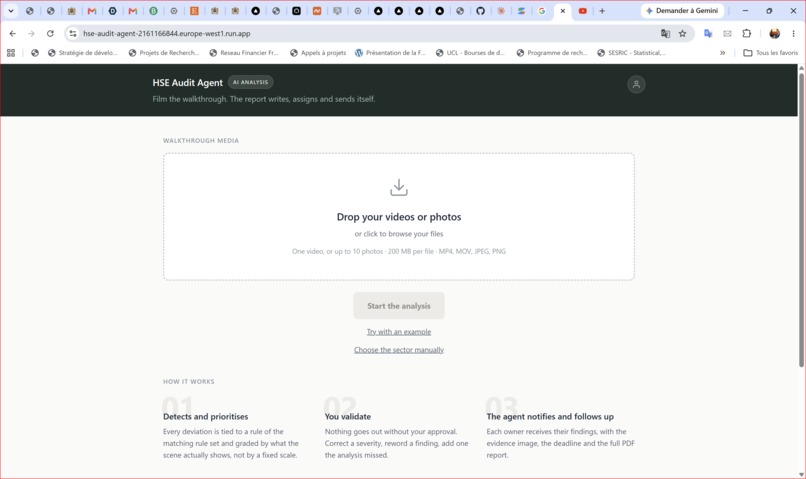Open the Projets de Recherch... bookmark
Image resolution: width=806 pixels, height=479 pixels.
tap(163, 52)
